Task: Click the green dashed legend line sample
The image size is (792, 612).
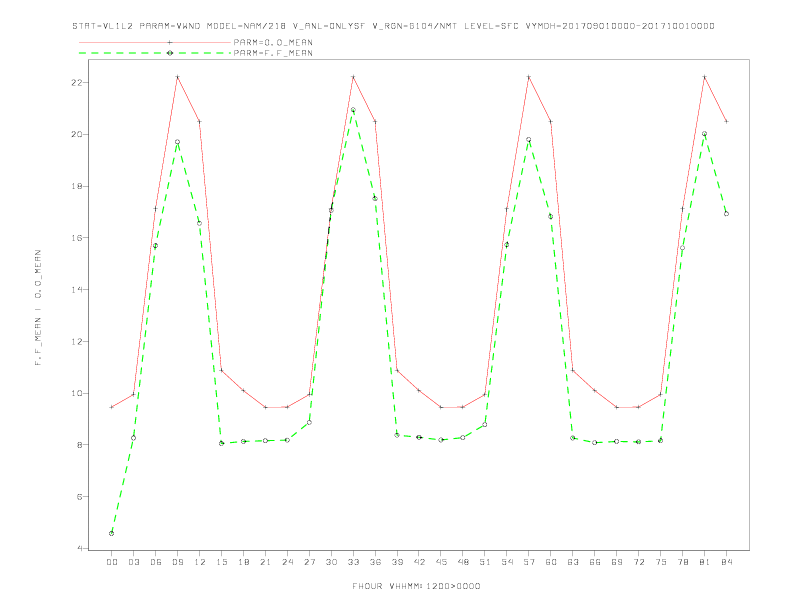Action: point(155,53)
